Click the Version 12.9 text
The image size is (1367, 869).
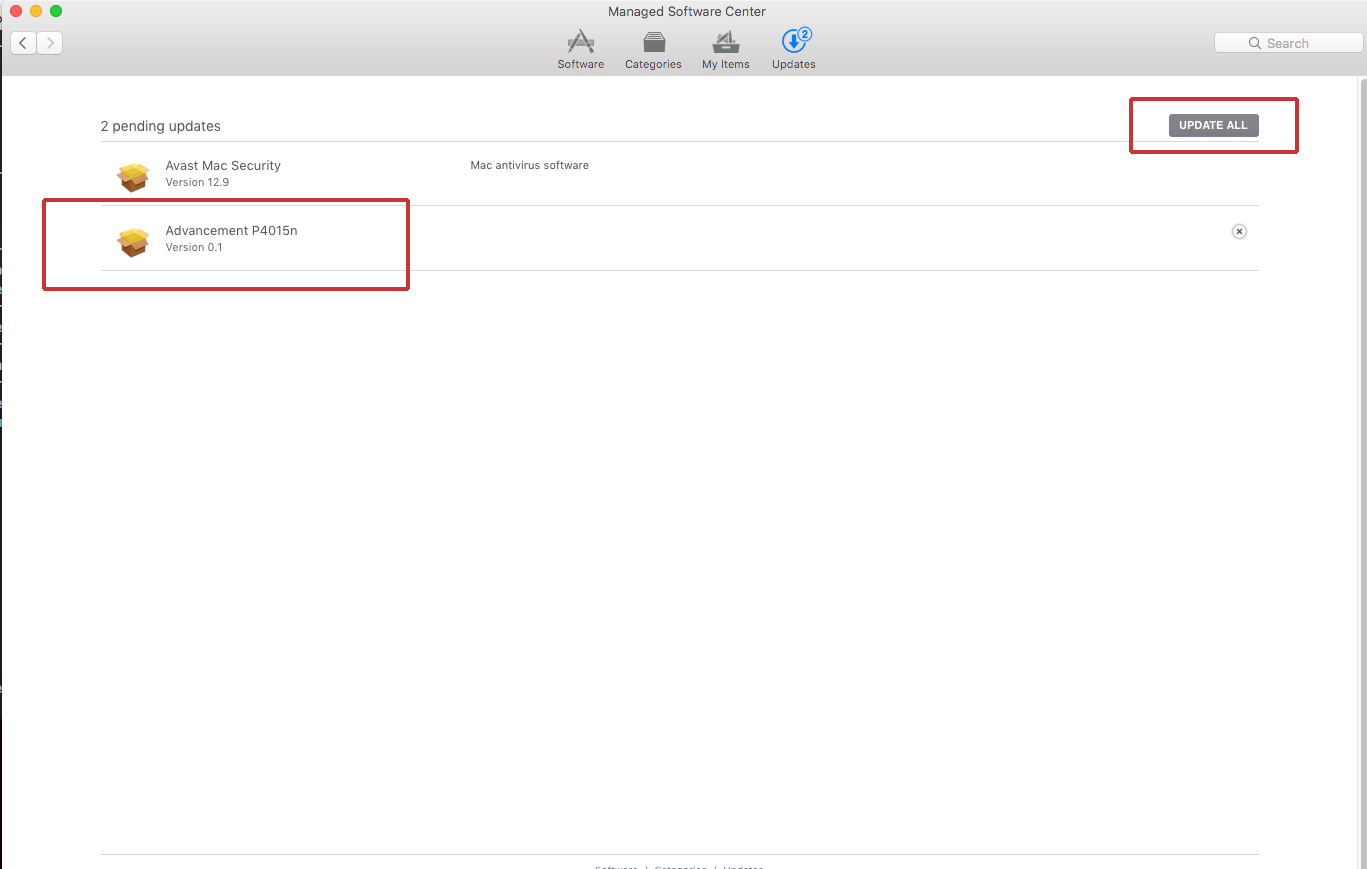(197, 183)
